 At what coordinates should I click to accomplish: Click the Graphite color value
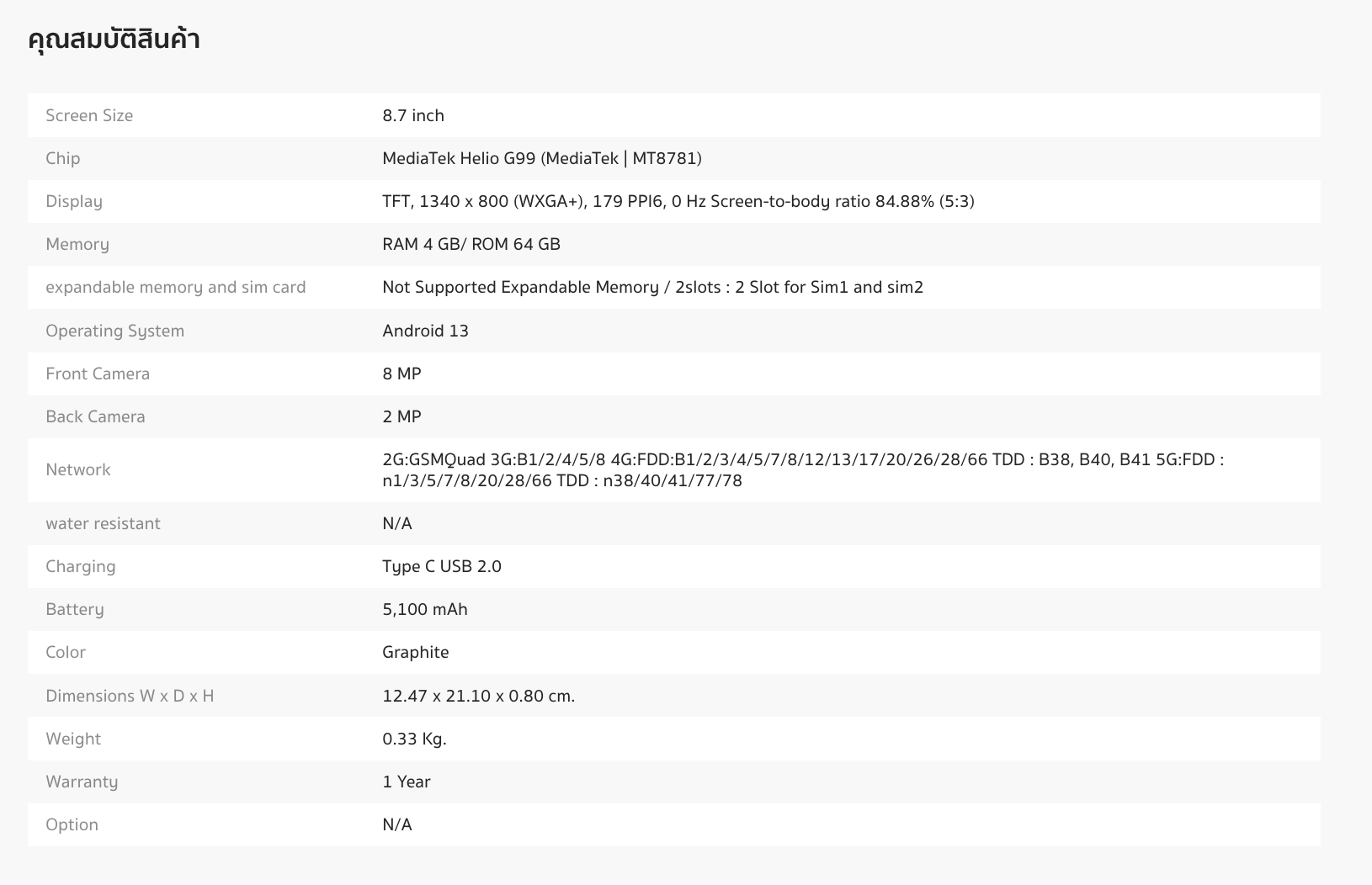click(415, 652)
